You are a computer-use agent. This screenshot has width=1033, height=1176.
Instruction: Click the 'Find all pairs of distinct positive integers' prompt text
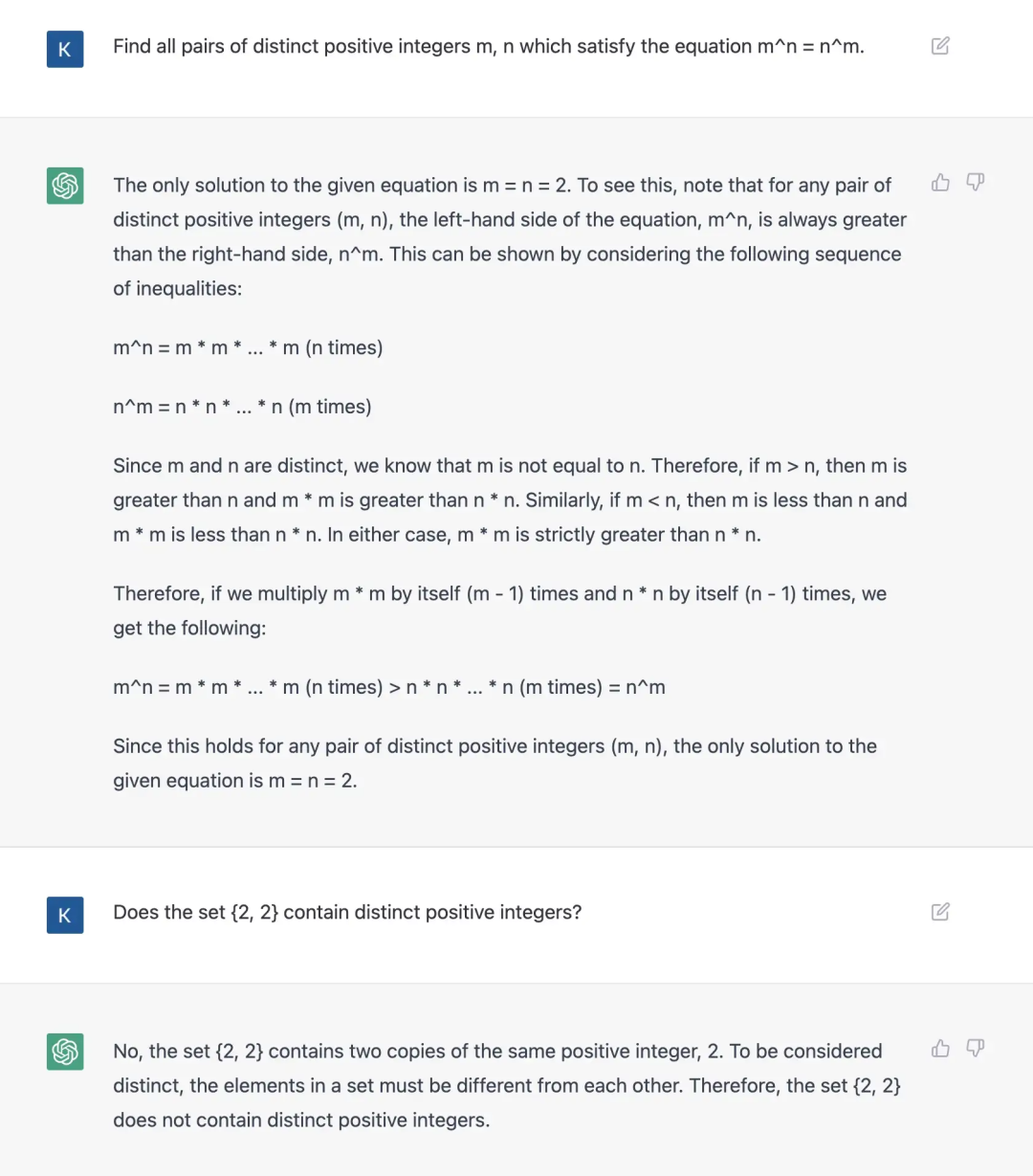point(489,47)
